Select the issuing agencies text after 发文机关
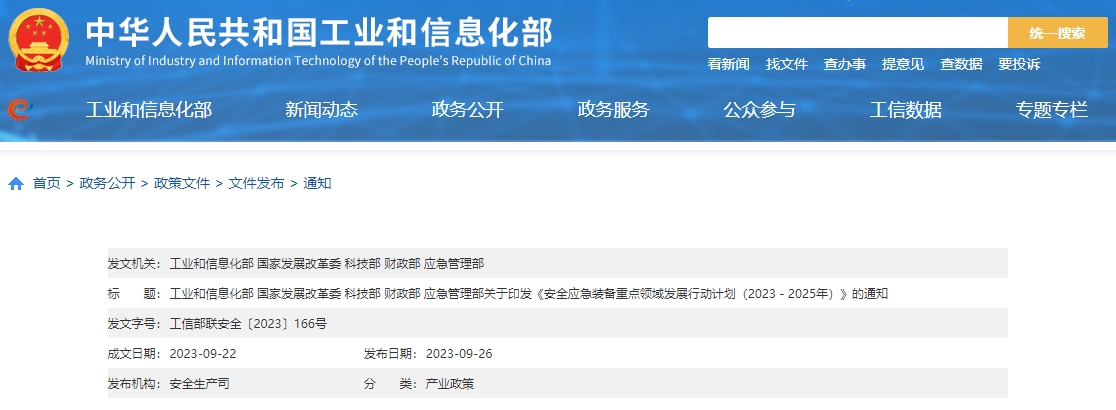1116x410 pixels. (327, 263)
